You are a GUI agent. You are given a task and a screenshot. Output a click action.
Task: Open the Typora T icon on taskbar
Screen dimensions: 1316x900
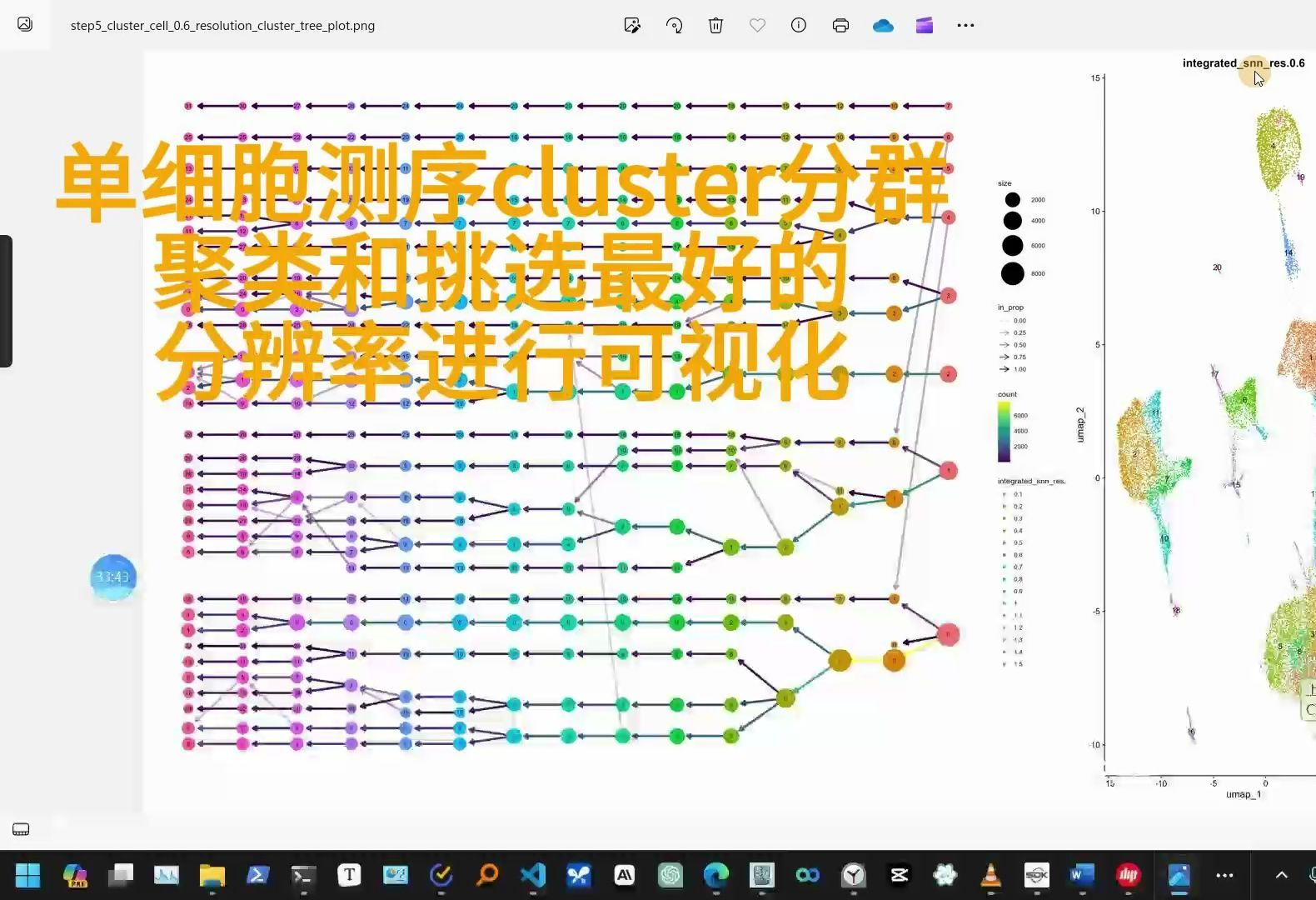[349, 875]
